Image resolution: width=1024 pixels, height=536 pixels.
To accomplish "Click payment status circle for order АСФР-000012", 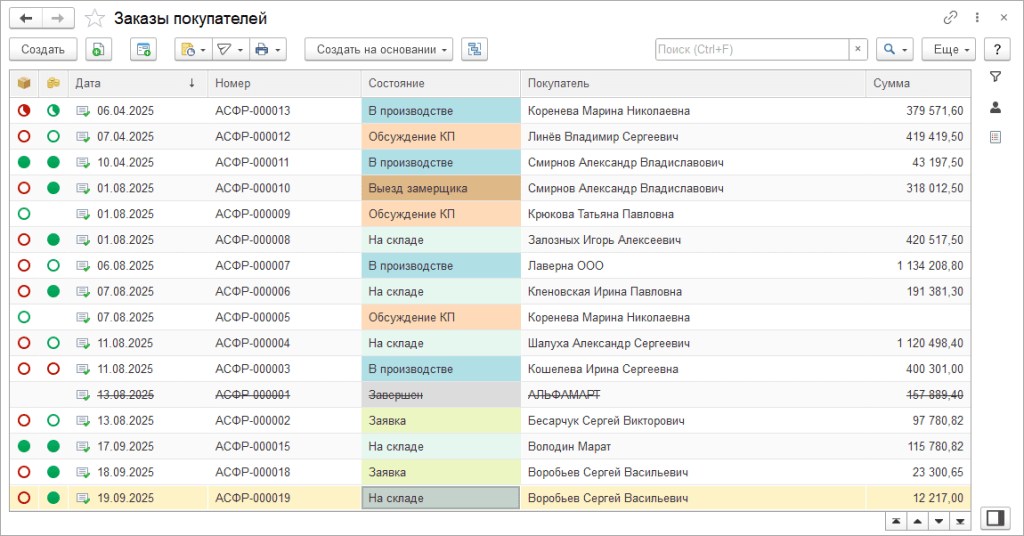I will (53, 137).
